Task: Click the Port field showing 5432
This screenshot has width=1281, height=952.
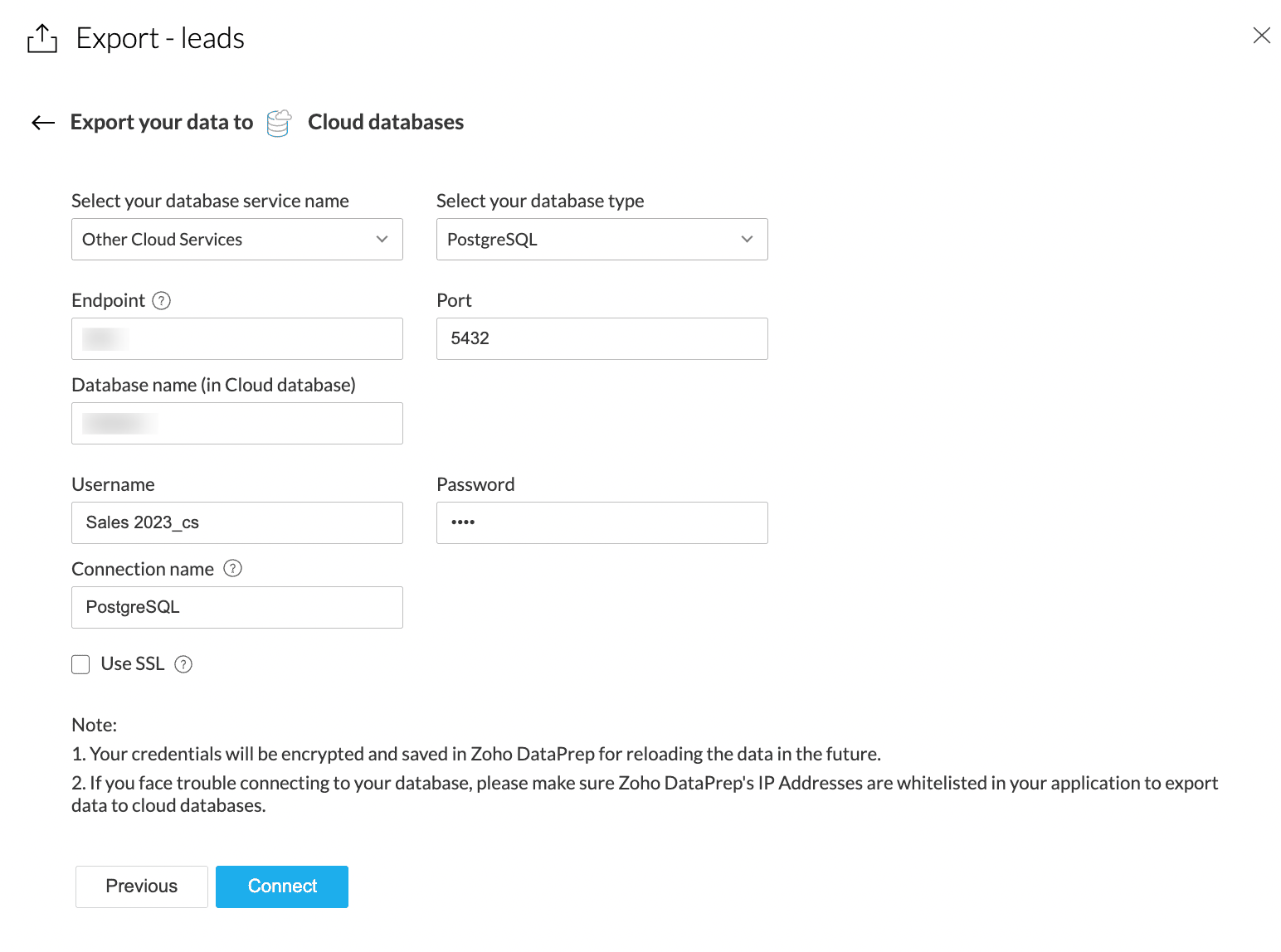Action: tap(602, 339)
